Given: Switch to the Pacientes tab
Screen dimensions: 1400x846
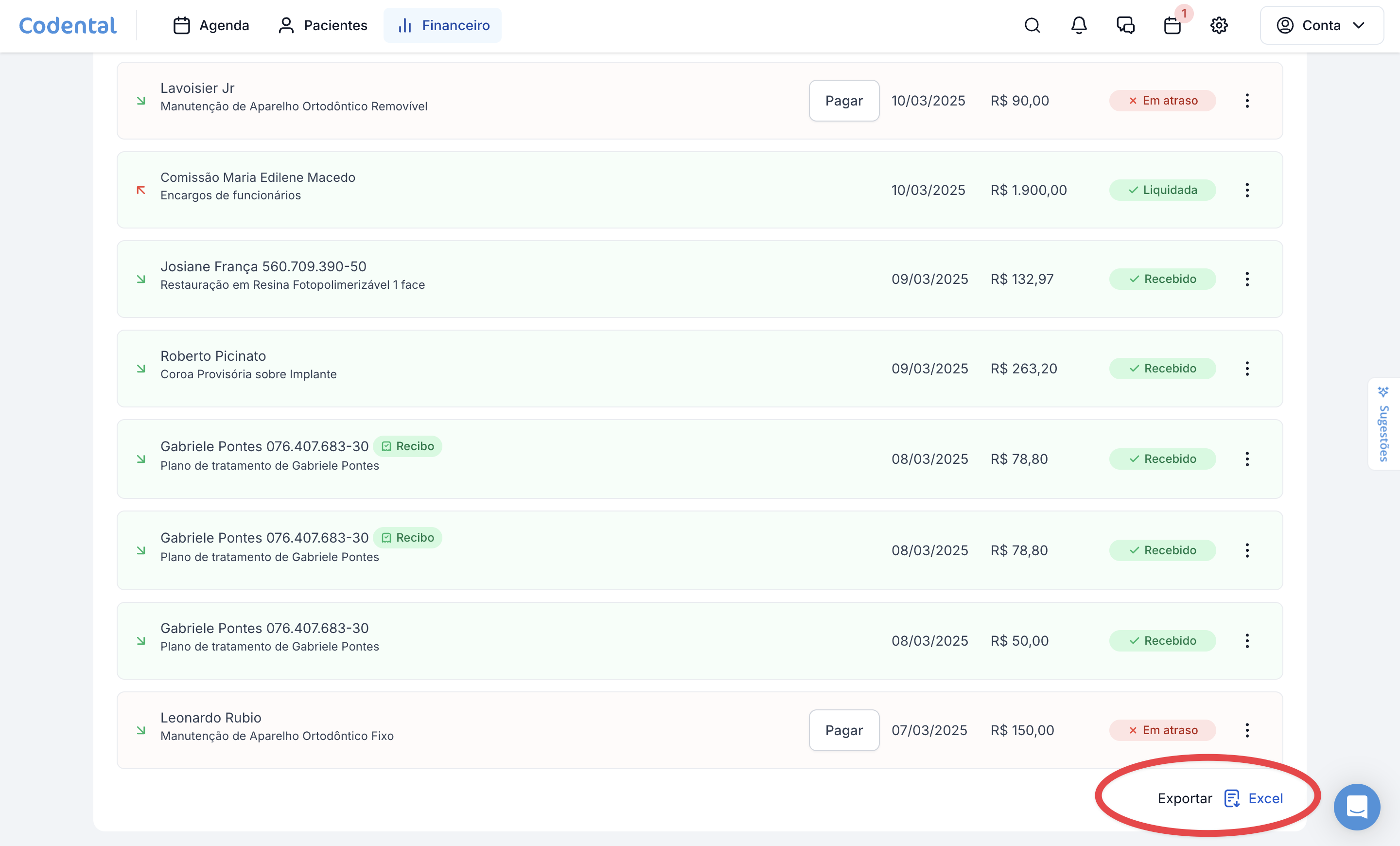Looking at the screenshot, I should point(322,26).
